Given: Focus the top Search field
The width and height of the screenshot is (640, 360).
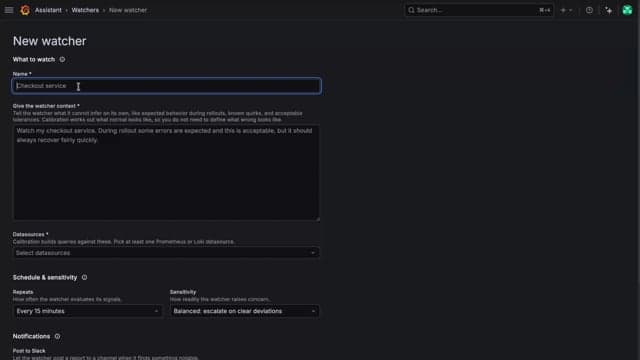Looking at the screenshot, I should pos(479,10).
